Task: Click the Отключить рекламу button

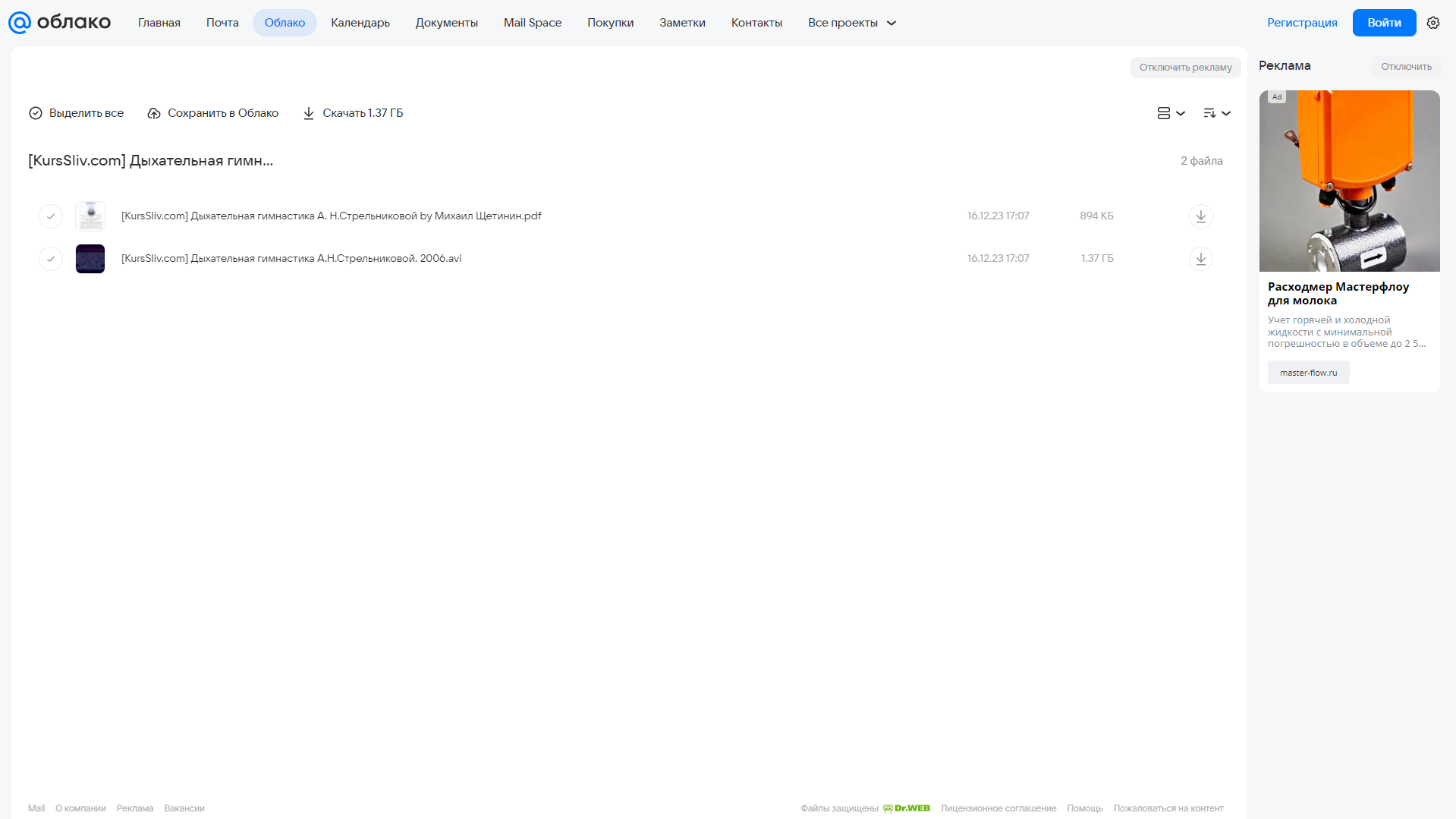Action: [1185, 68]
